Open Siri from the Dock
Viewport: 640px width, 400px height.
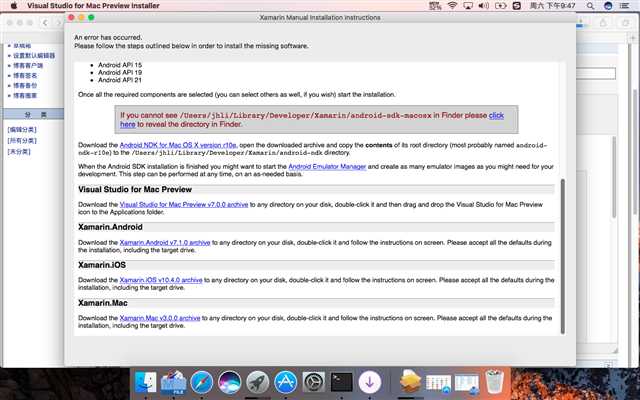pos(229,382)
